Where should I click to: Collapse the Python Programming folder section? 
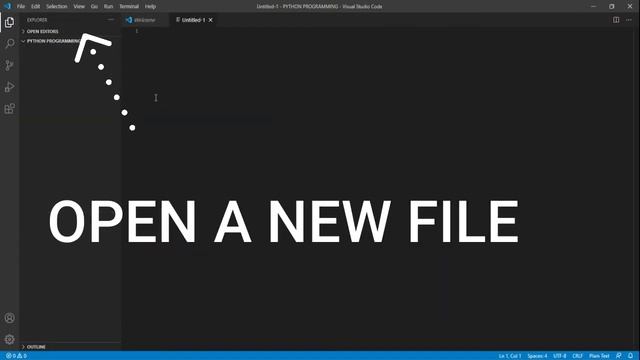click(54, 41)
